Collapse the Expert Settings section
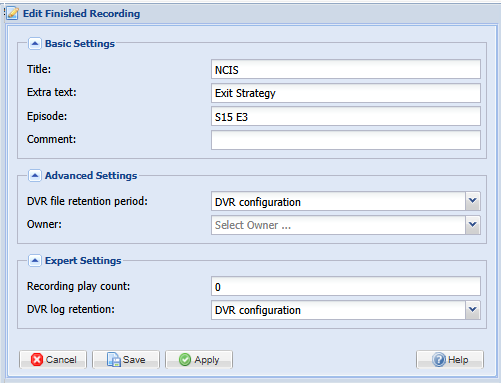Viewport: 501px width, 383px height. point(35,260)
